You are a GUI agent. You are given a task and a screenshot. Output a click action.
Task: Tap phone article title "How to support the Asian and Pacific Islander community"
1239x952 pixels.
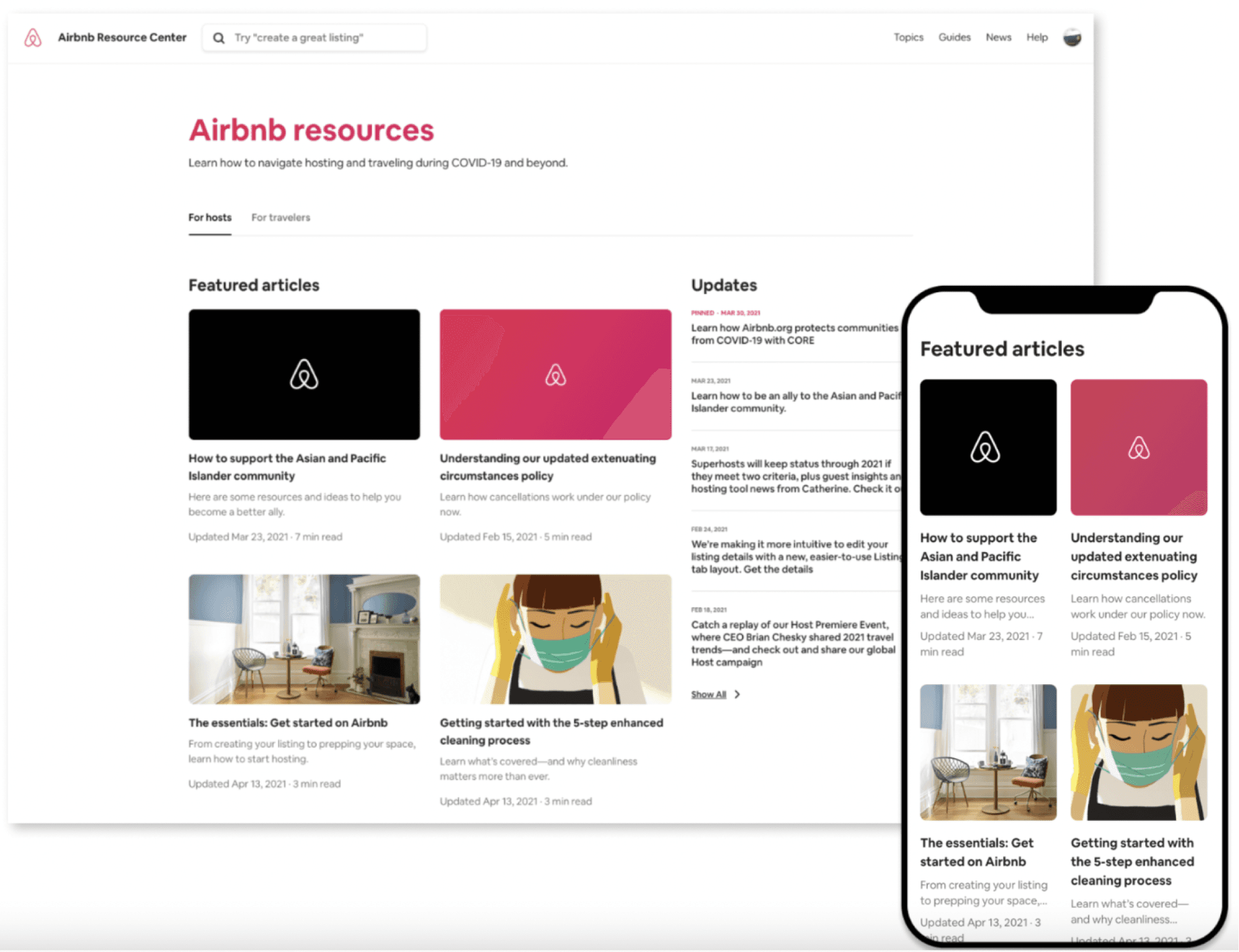click(x=979, y=557)
